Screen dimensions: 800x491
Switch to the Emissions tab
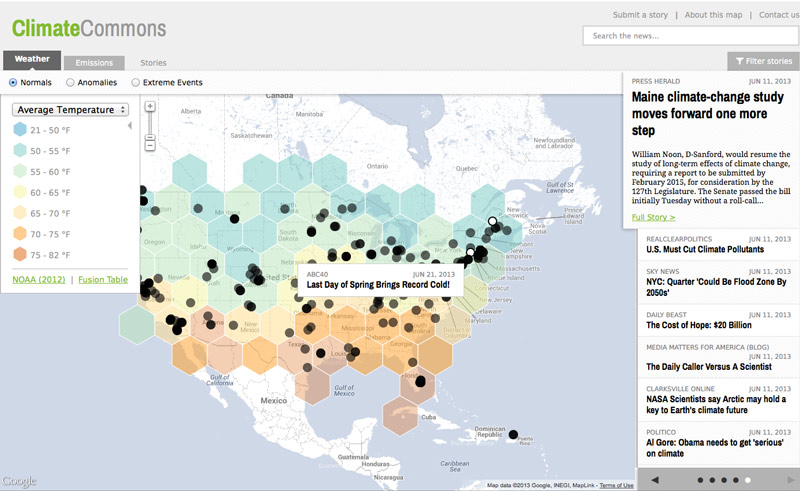(x=94, y=63)
